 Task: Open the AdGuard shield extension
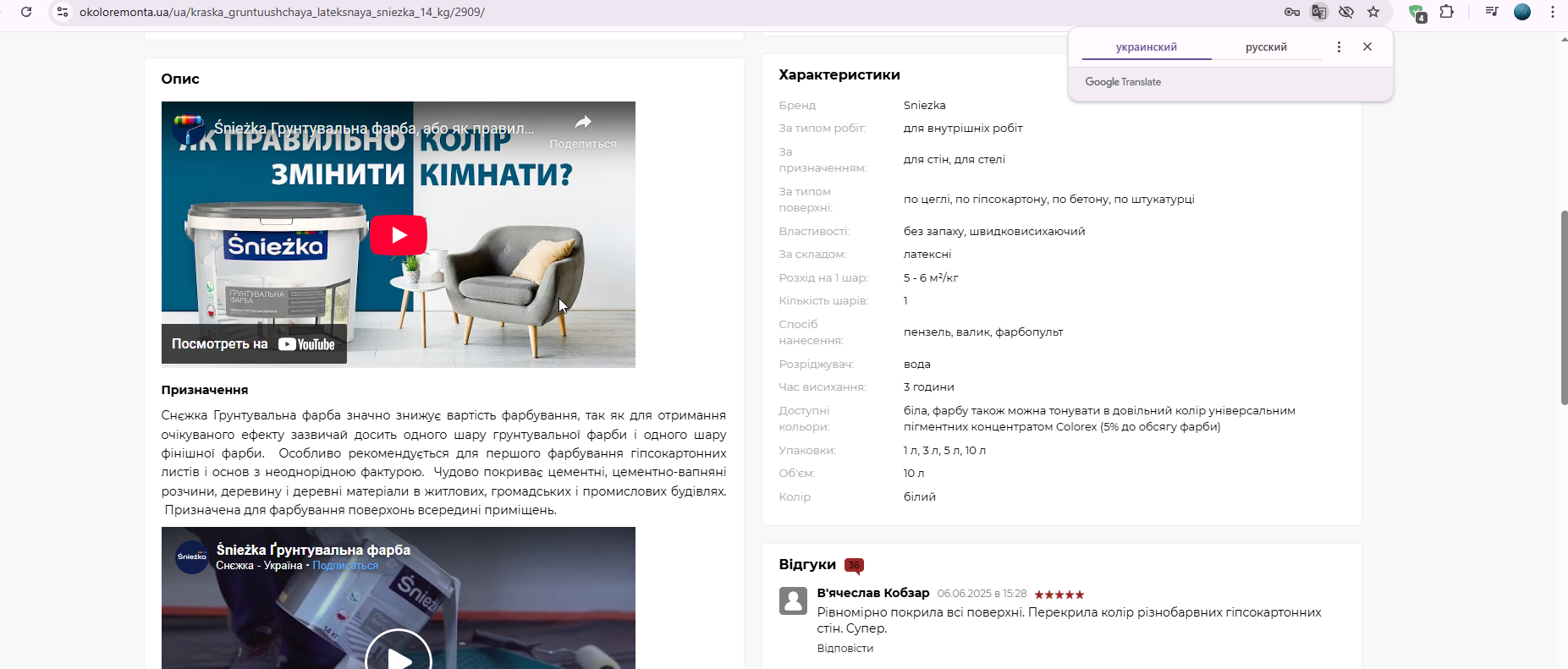(1417, 13)
